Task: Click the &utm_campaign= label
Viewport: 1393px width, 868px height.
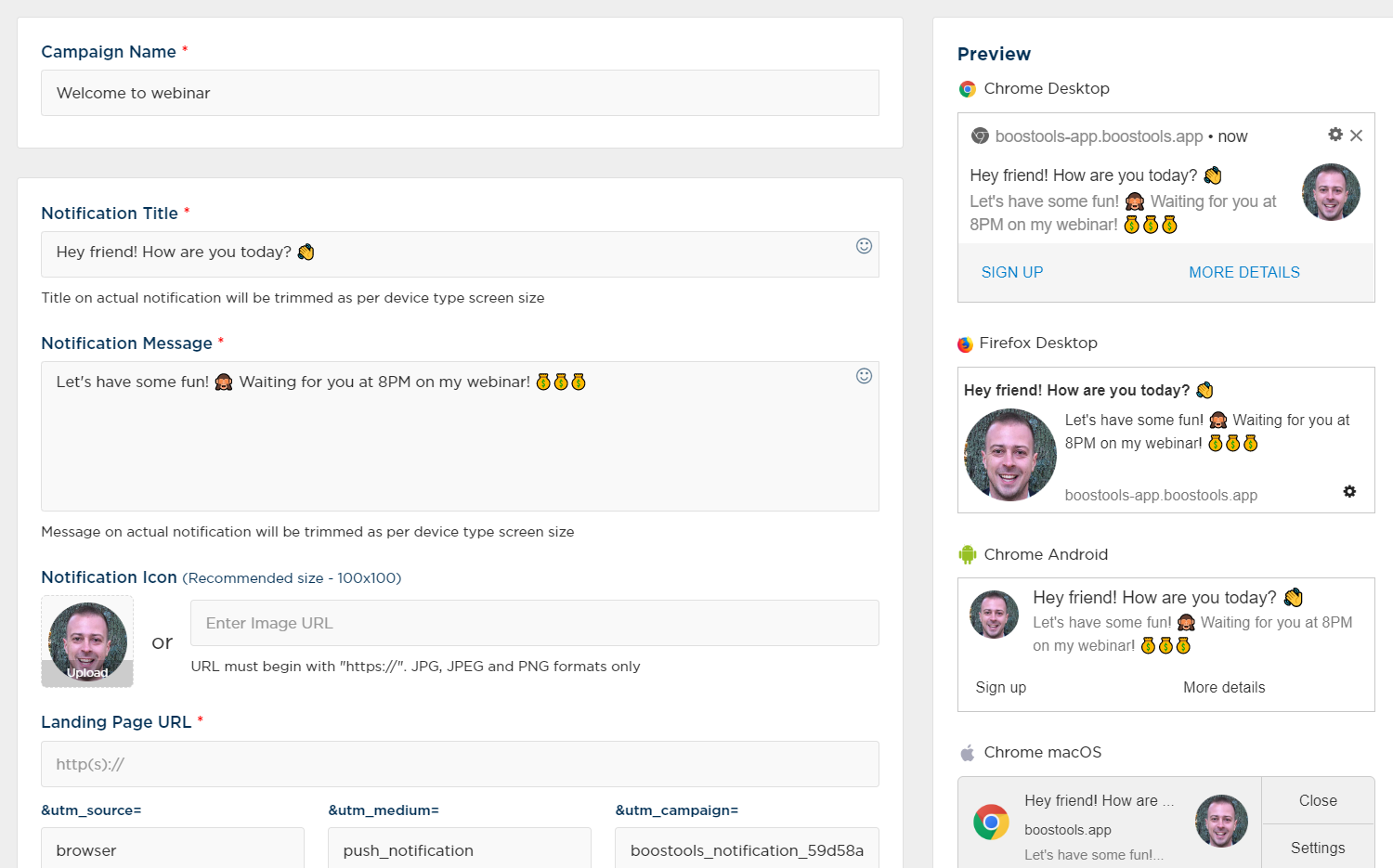Action: point(677,810)
